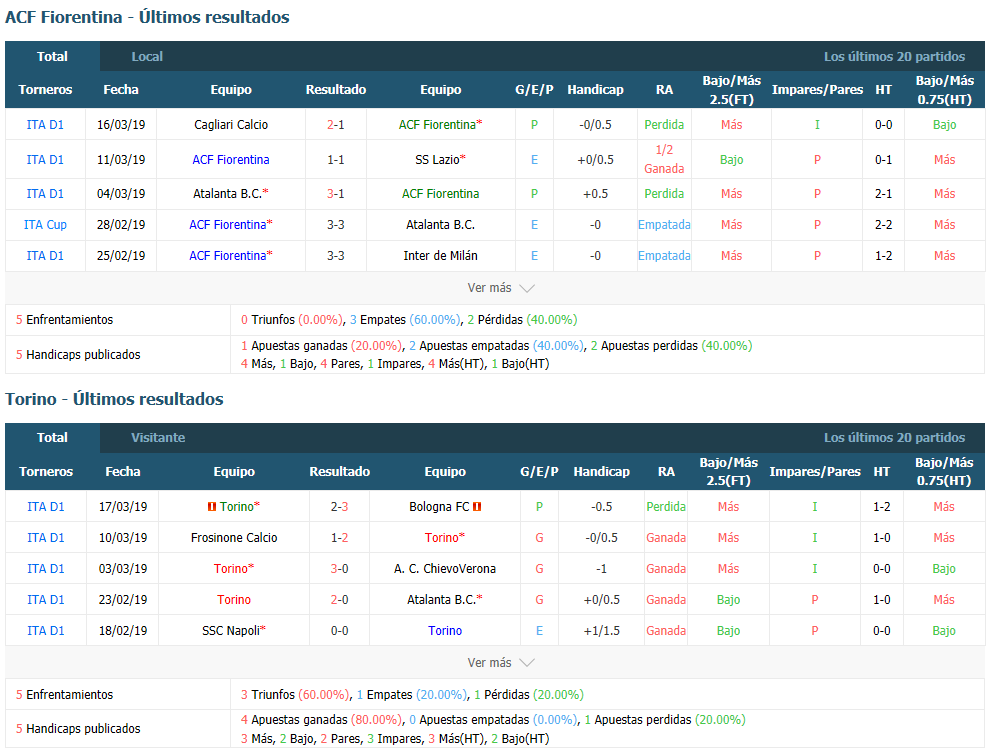Click result 0-0 of Napoli vs Torino

click(x=339, y=630)
